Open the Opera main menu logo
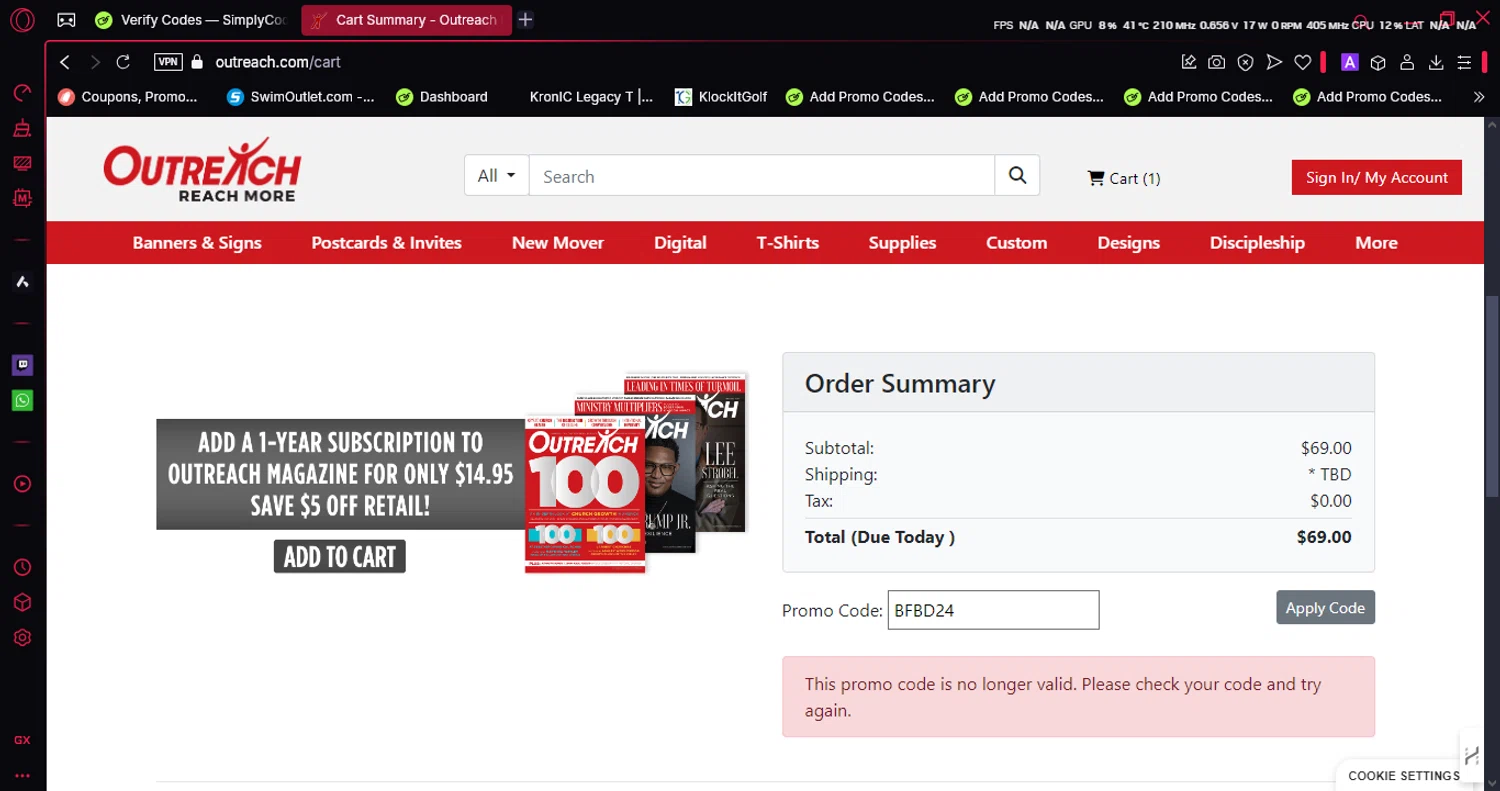The width and height of the screenshot is (1500, 791). point(22,20)
